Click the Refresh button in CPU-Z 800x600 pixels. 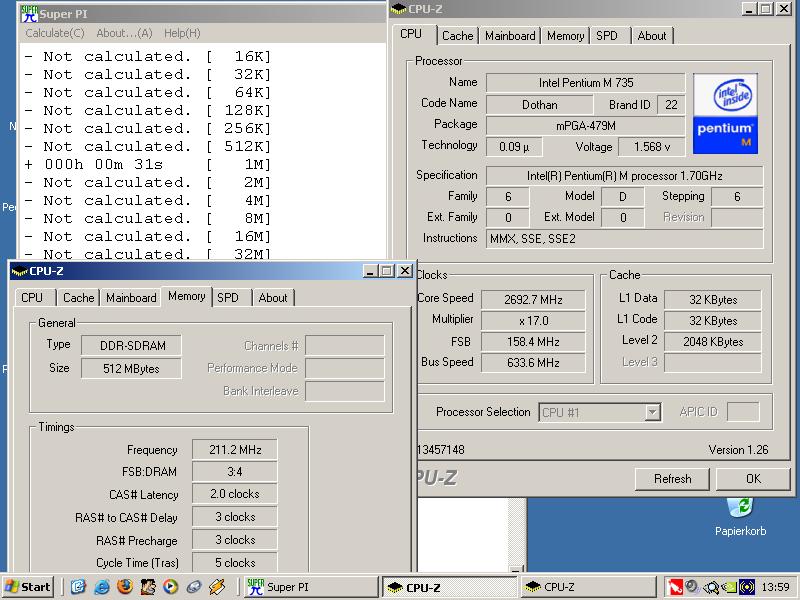point(672,479)
